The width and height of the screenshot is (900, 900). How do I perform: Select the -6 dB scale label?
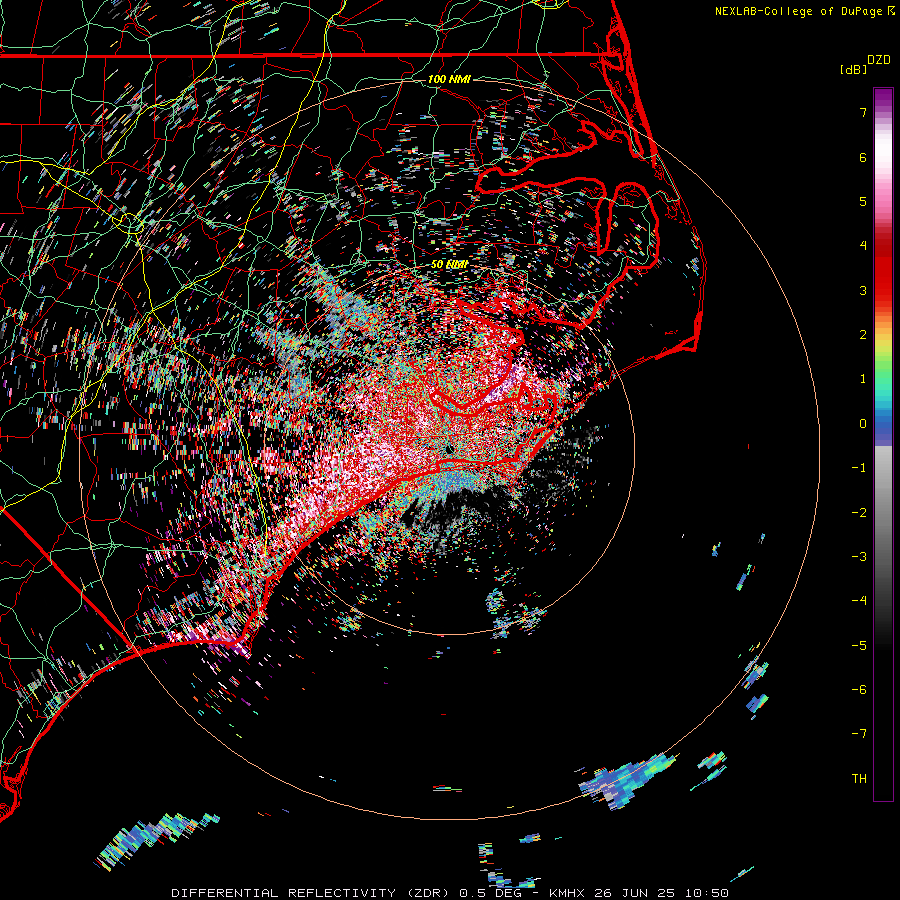click(x=859, y=690)
